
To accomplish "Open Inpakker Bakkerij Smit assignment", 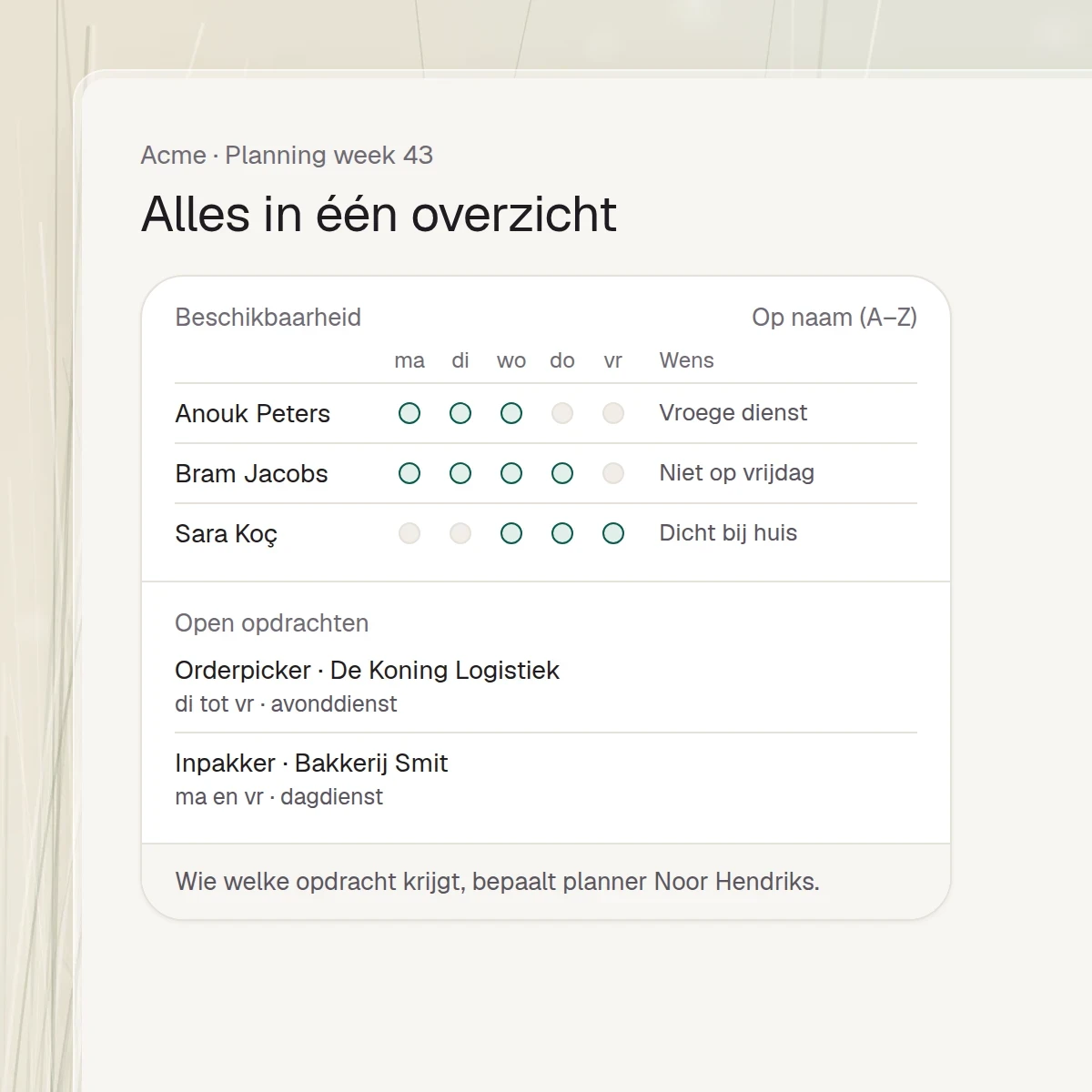I will click(546, 779).
